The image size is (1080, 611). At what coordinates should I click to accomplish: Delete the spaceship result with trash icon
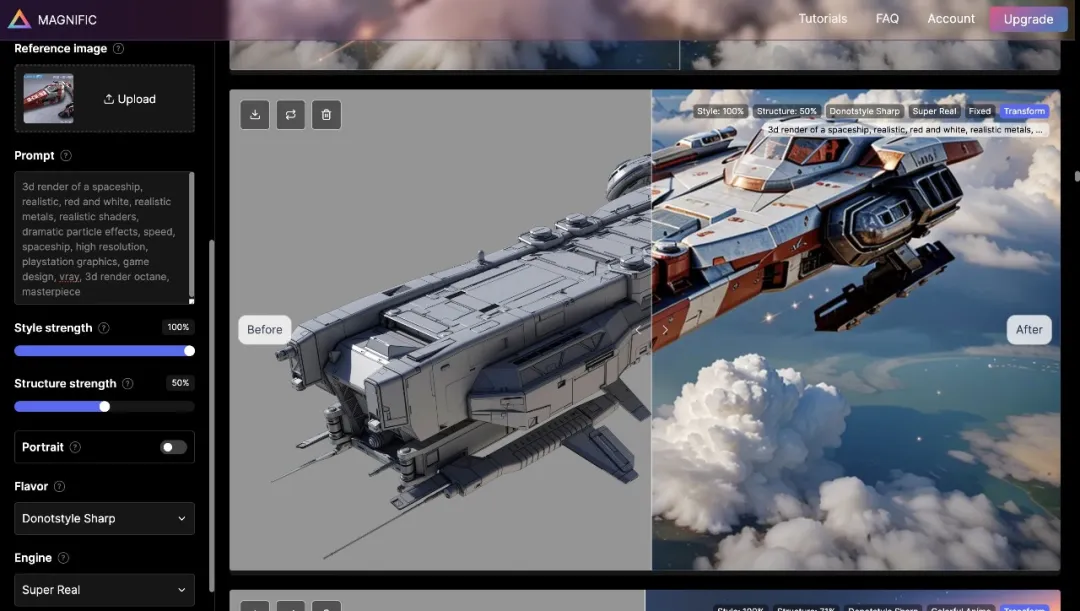326,114
